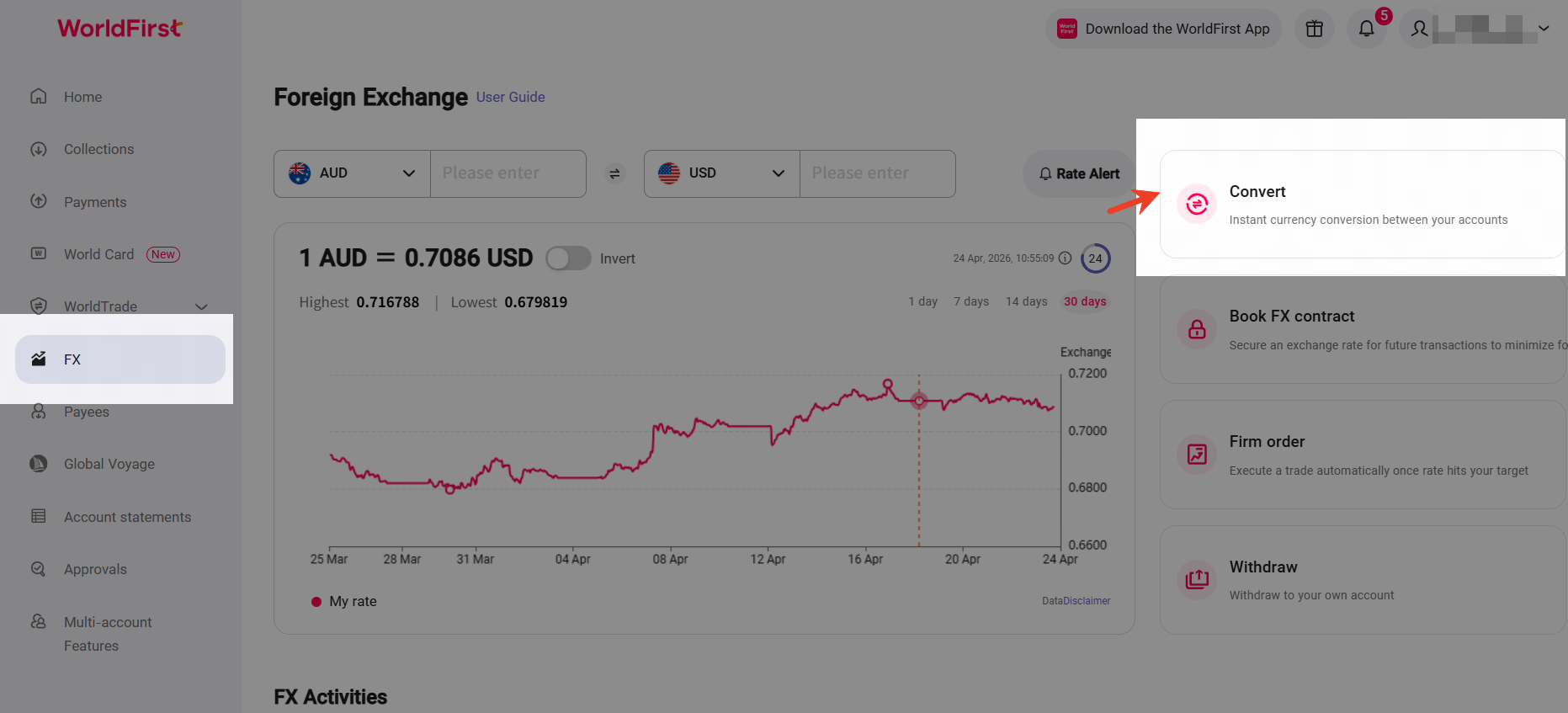
Task: Click the Payments sidebar icon
Action: 39,201
